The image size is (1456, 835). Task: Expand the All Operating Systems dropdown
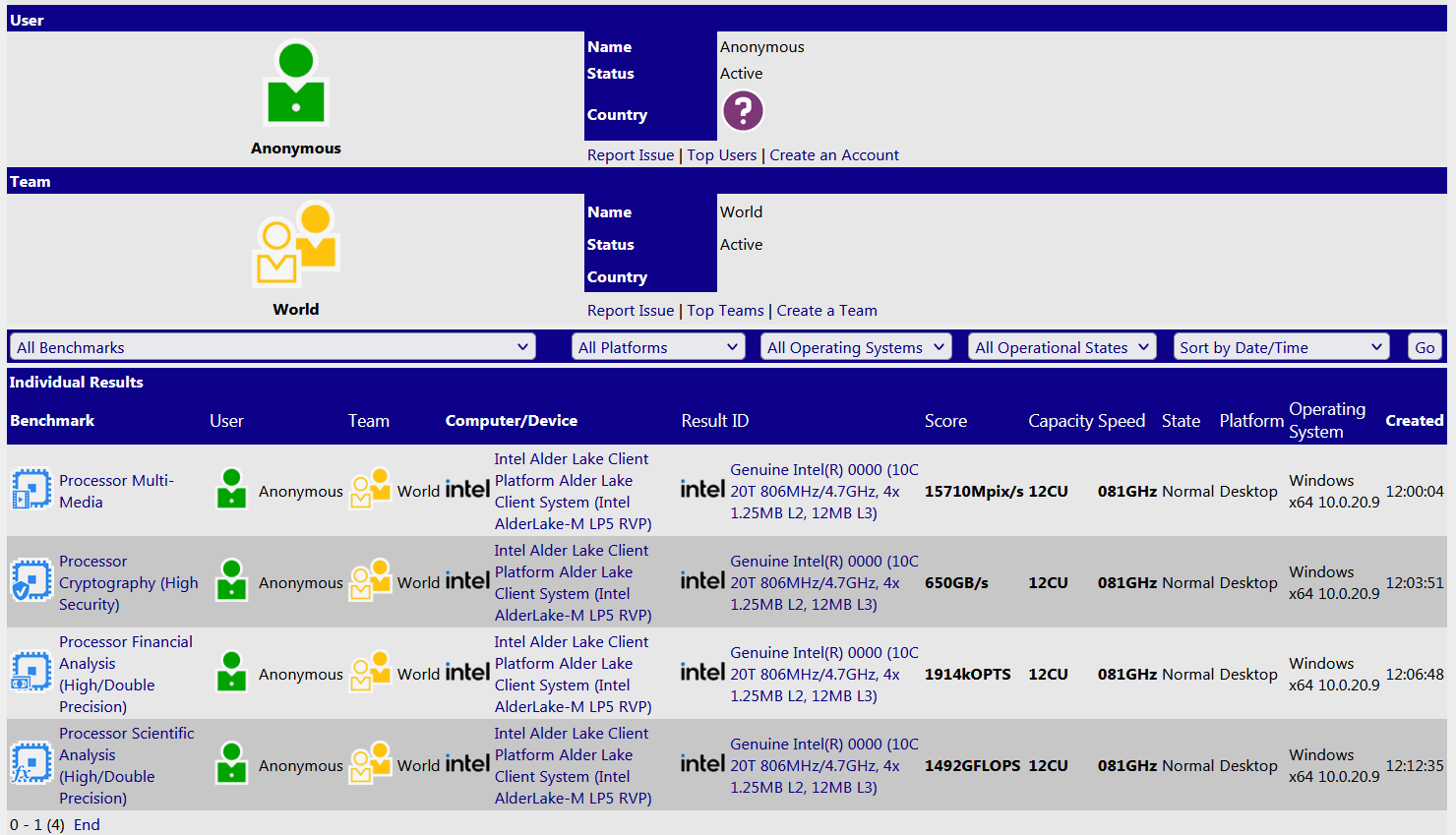(x=856, y=347)
